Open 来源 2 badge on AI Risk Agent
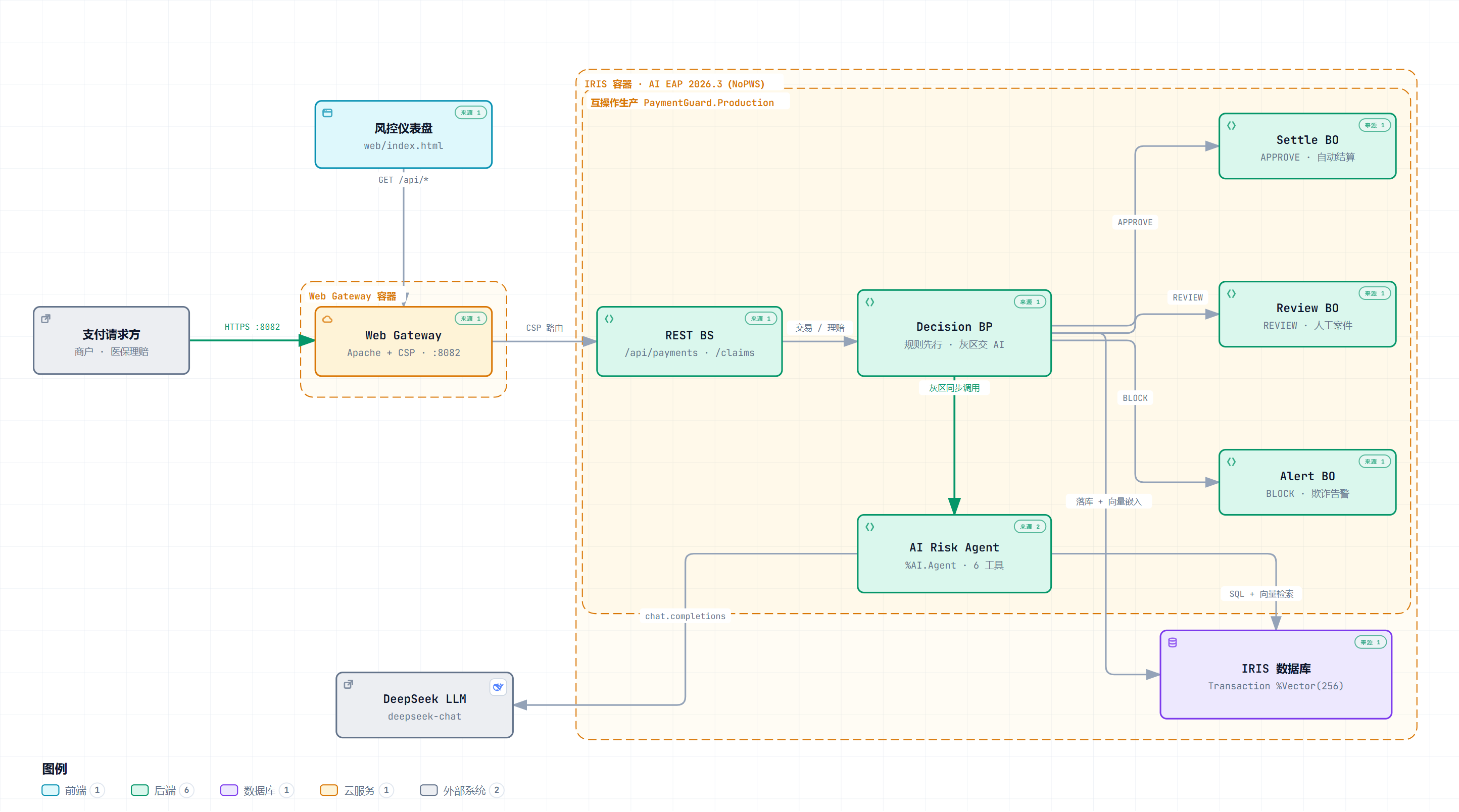 tap(1030, 527)
